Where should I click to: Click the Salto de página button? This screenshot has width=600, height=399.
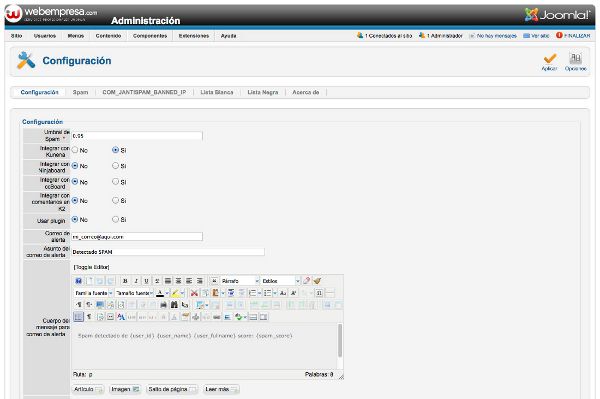[172, 389]
